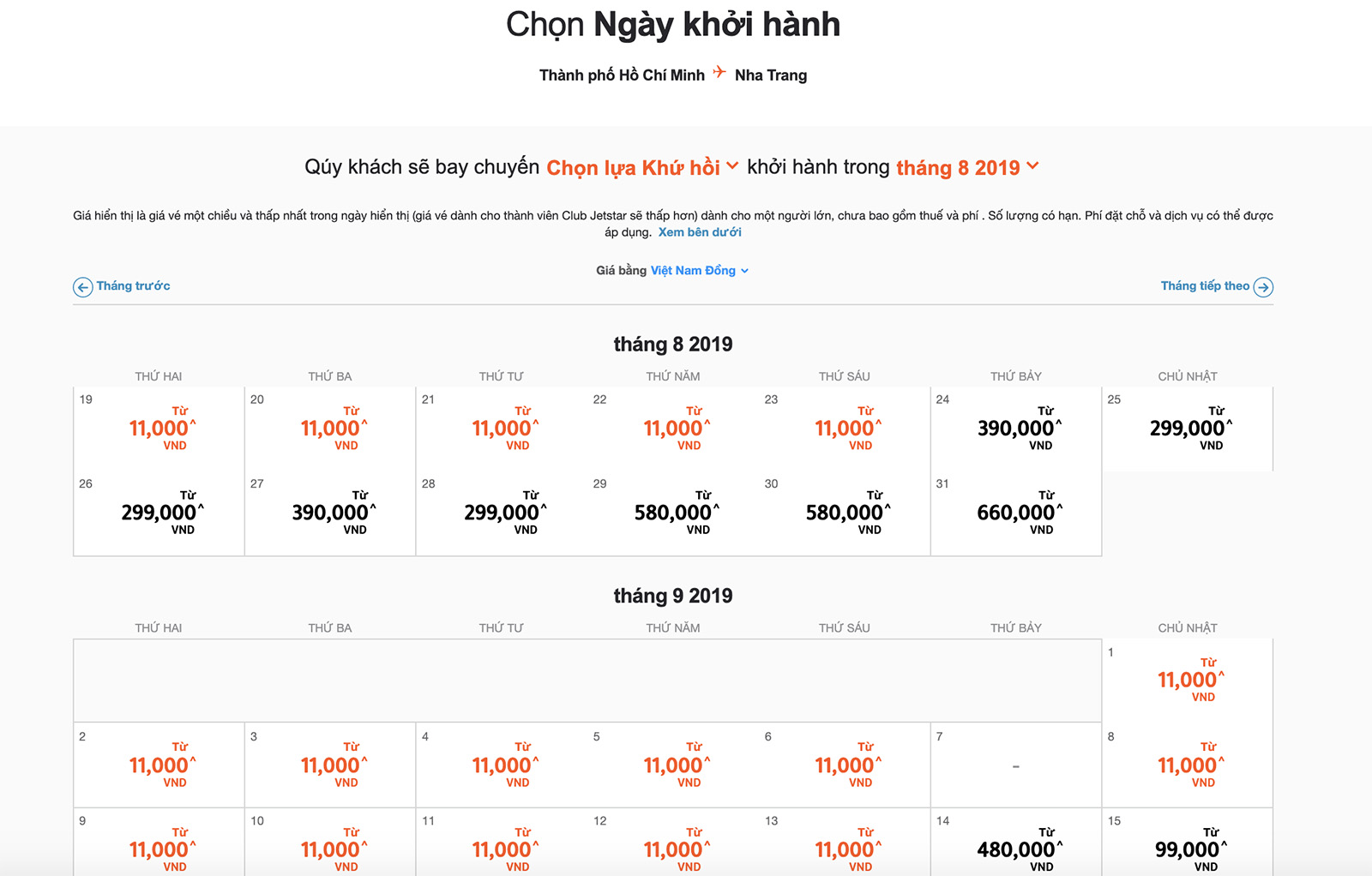Viewport: 1372px width, 876px height.
Task: Choose August 25 fare of 299,000 VND
Action: point(1188,428)
